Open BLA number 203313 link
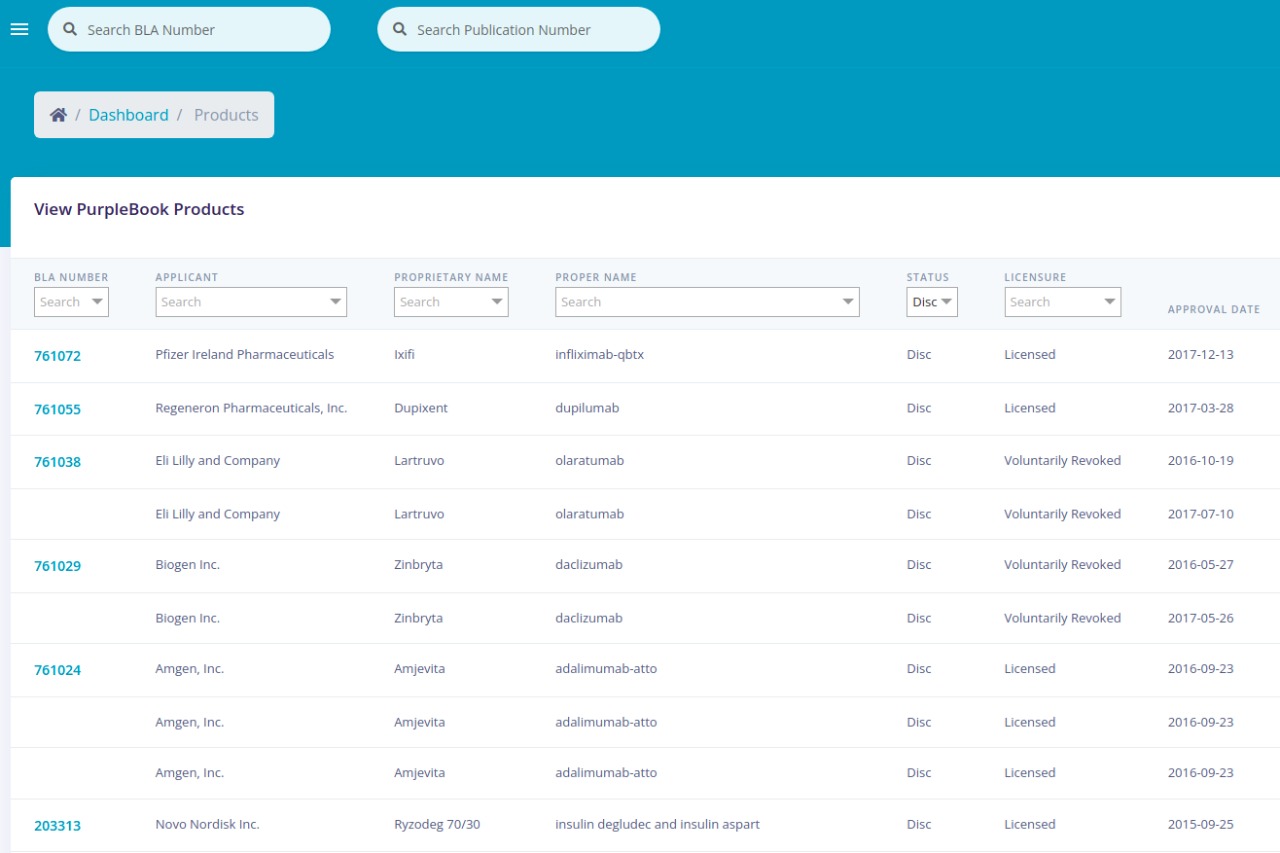This screenshot has height=853, width=1280. coord(57,826)
